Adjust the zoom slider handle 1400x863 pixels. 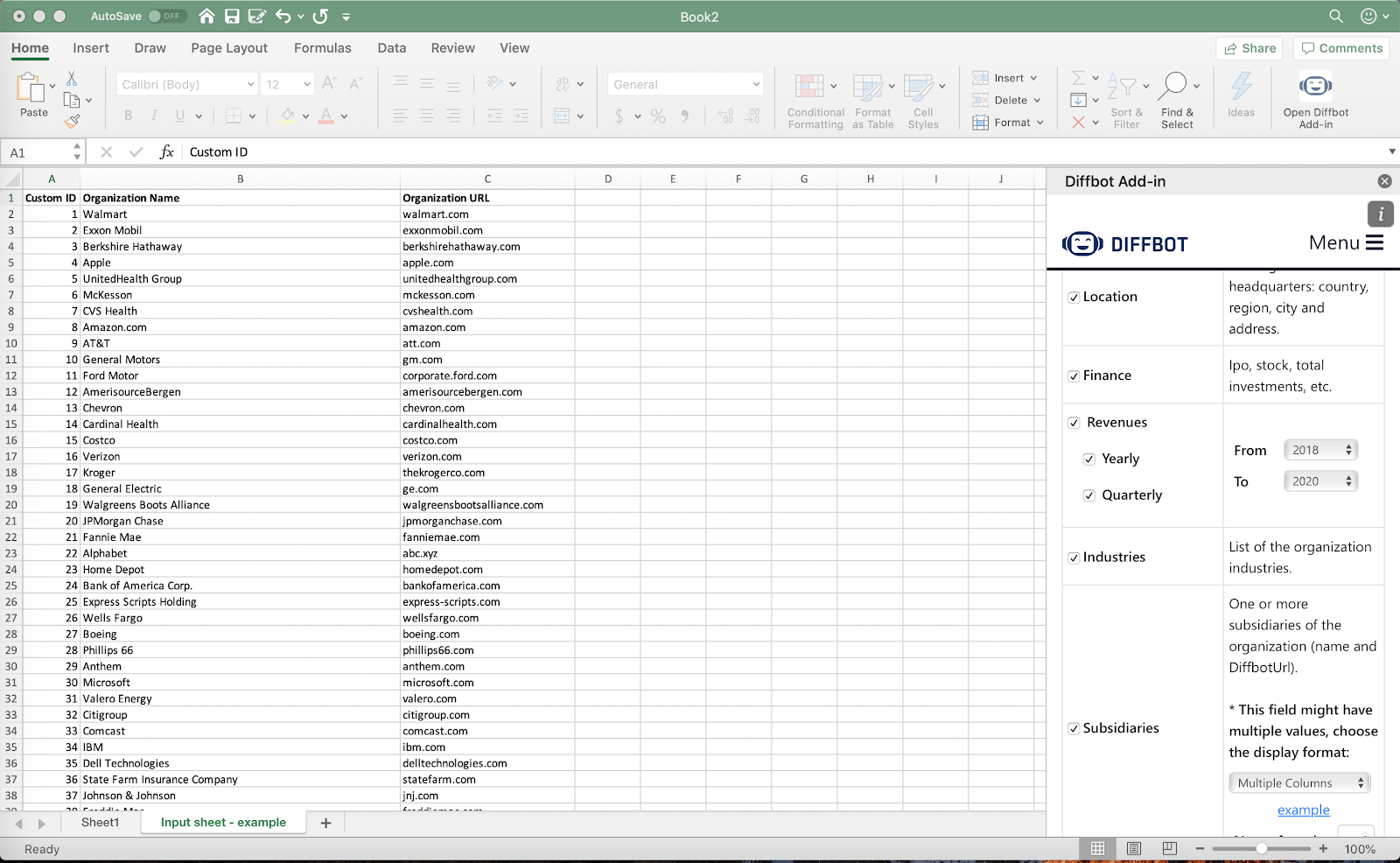1261,848
